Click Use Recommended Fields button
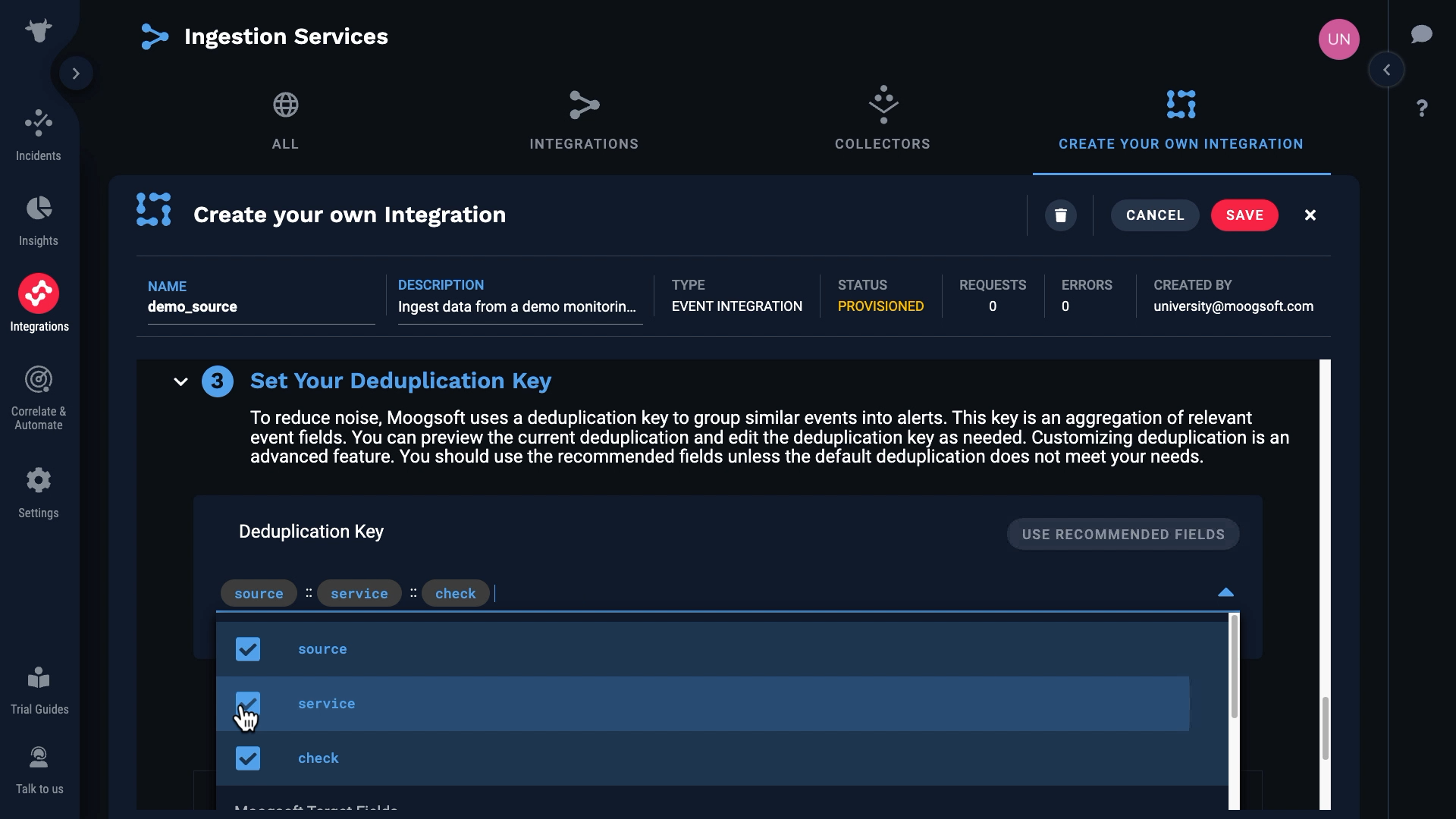This screenshot has height=819, width=1456. [x=1122, y=535]
